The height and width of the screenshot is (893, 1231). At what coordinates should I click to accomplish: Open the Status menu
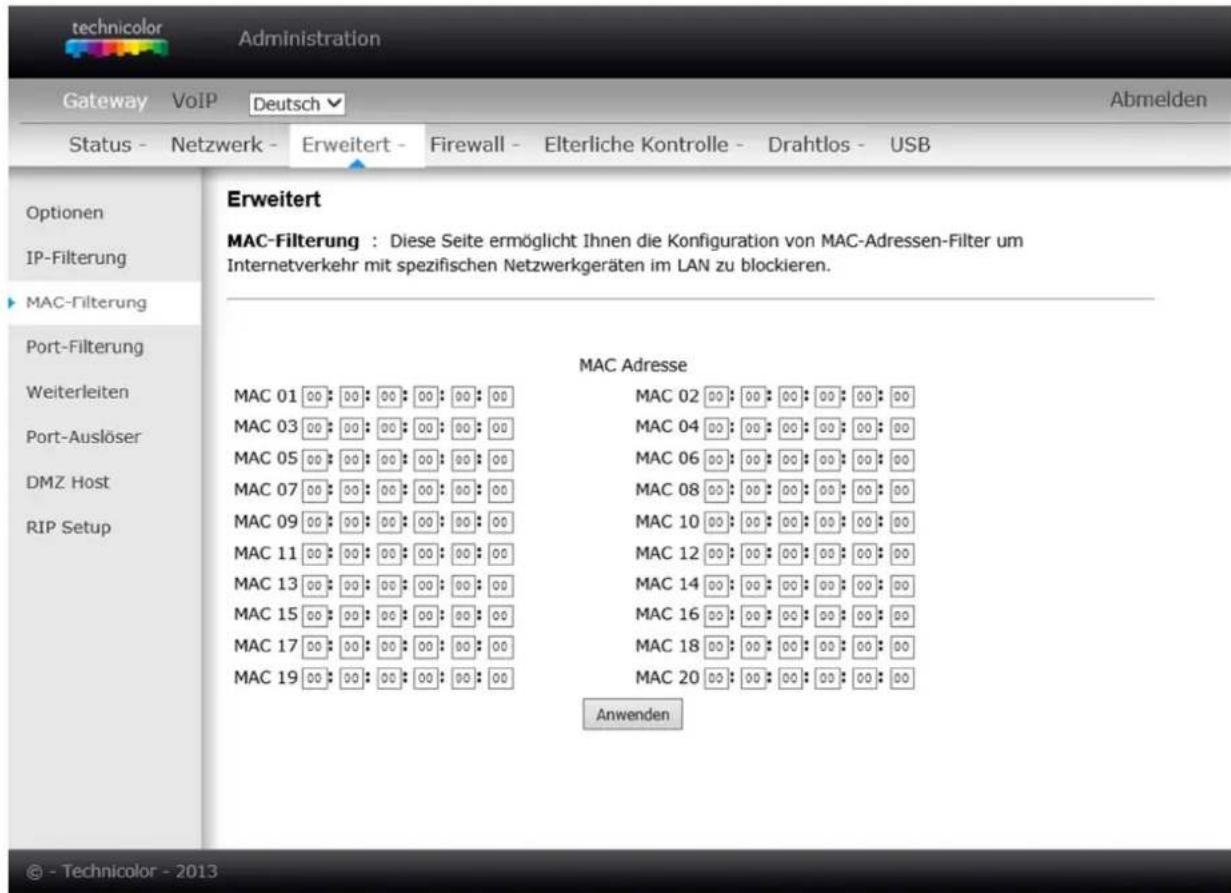coord(107,145)
